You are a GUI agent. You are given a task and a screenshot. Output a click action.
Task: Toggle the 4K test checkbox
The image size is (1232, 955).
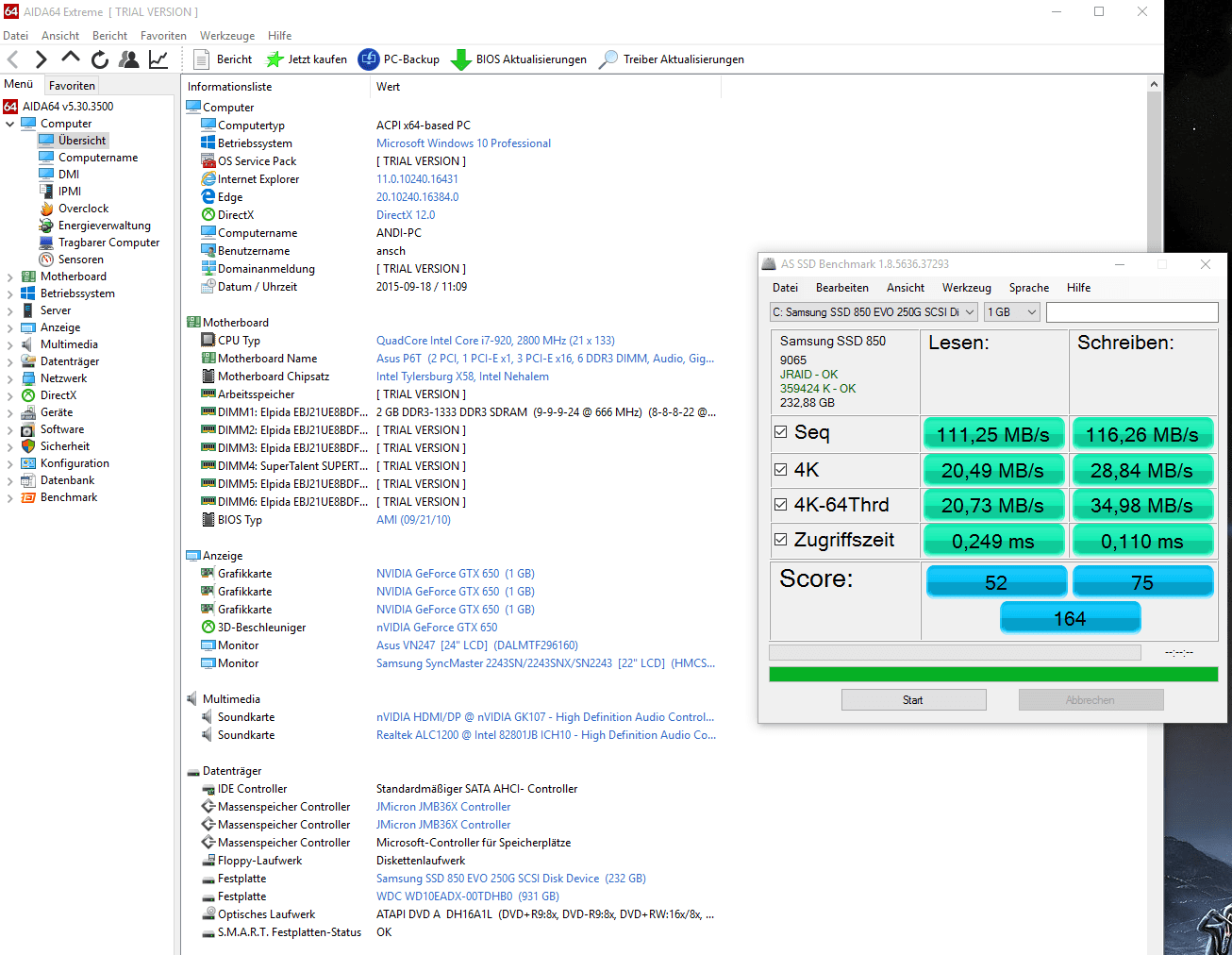pyautogui.click(x=780, y=469)
